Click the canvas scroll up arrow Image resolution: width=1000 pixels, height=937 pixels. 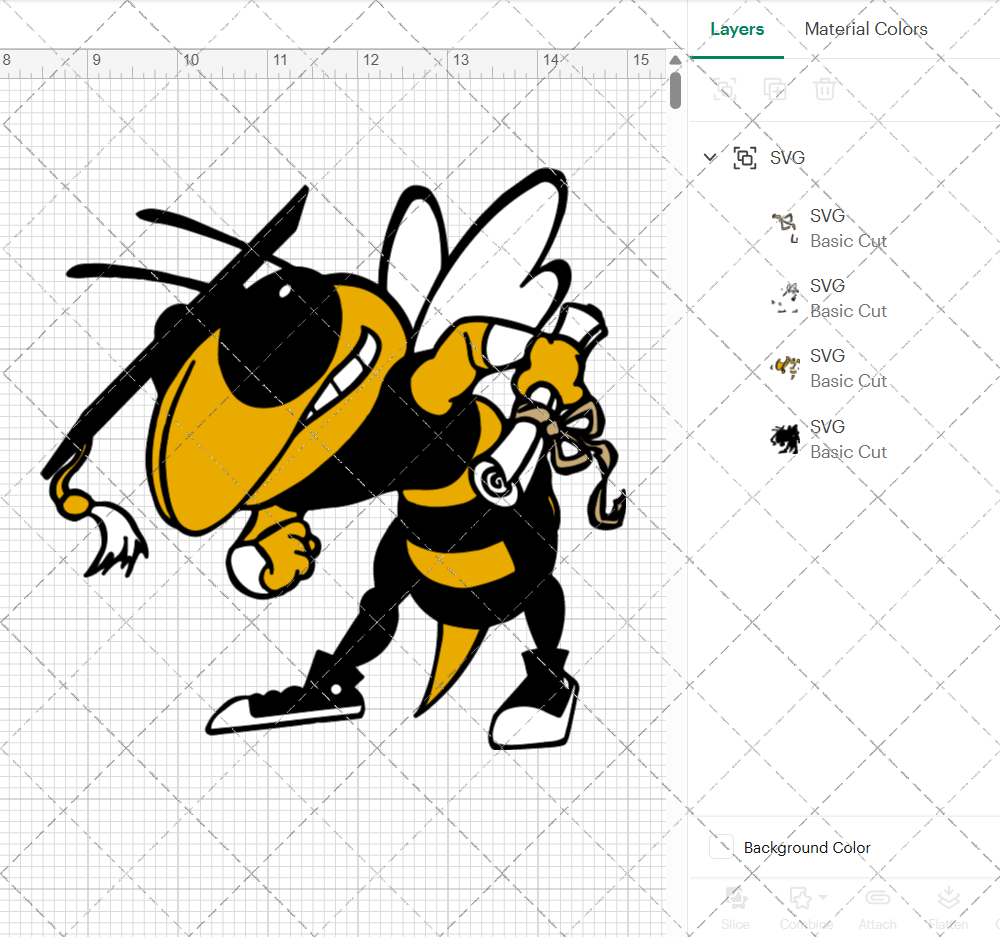tap(675, 60)
